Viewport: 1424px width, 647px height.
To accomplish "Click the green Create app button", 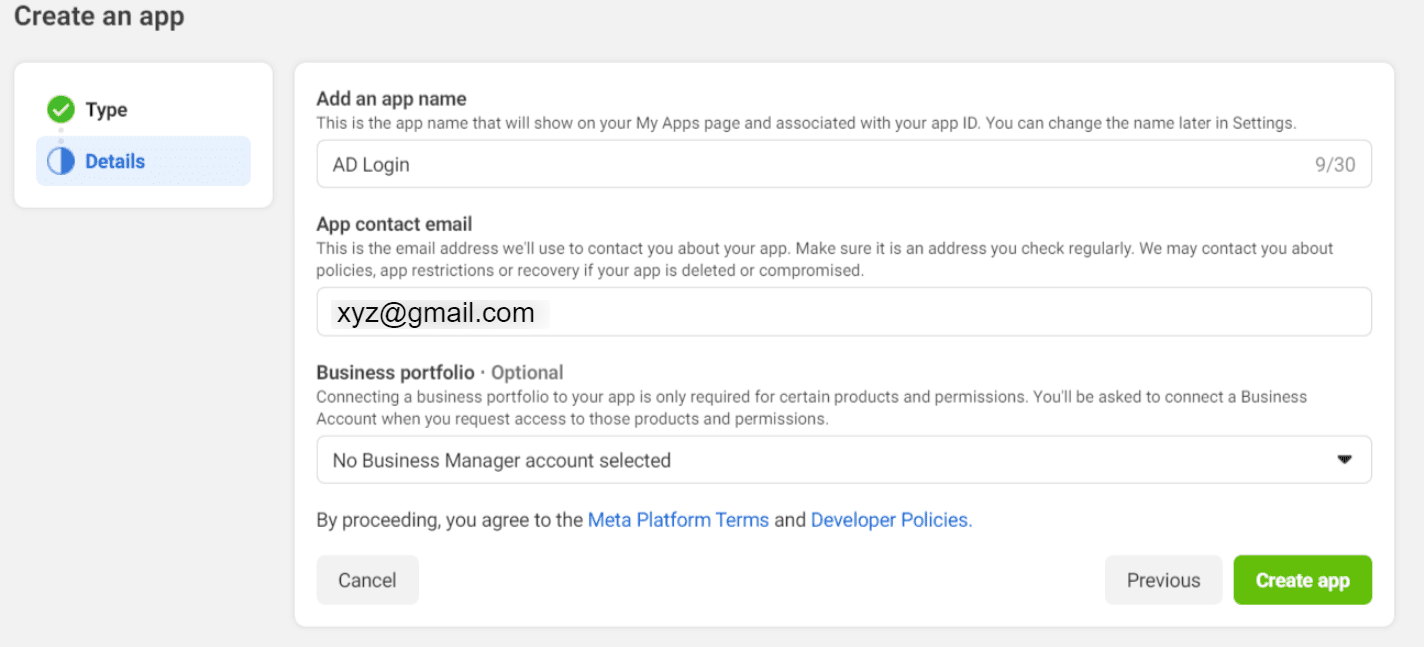I will (1302, 581).
